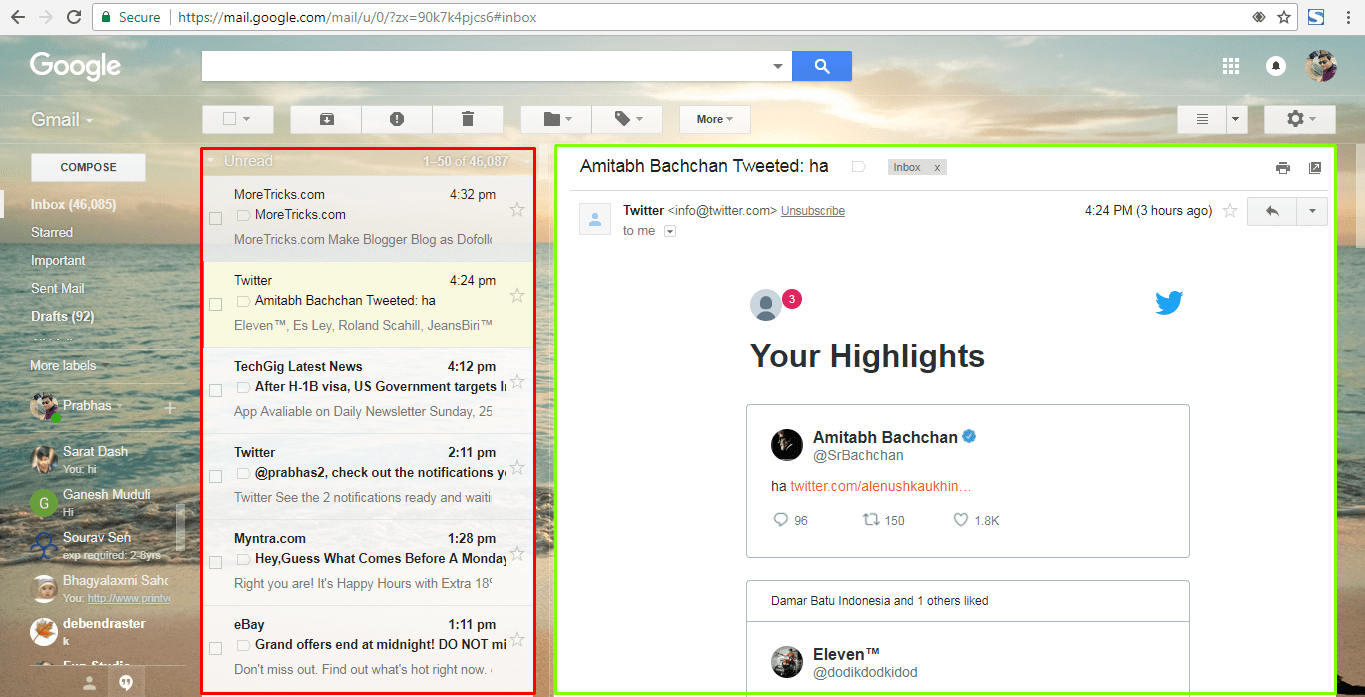1365x697 pixels.
Task: Select the eBay email checkbox
Action: (x=214, y=648)
